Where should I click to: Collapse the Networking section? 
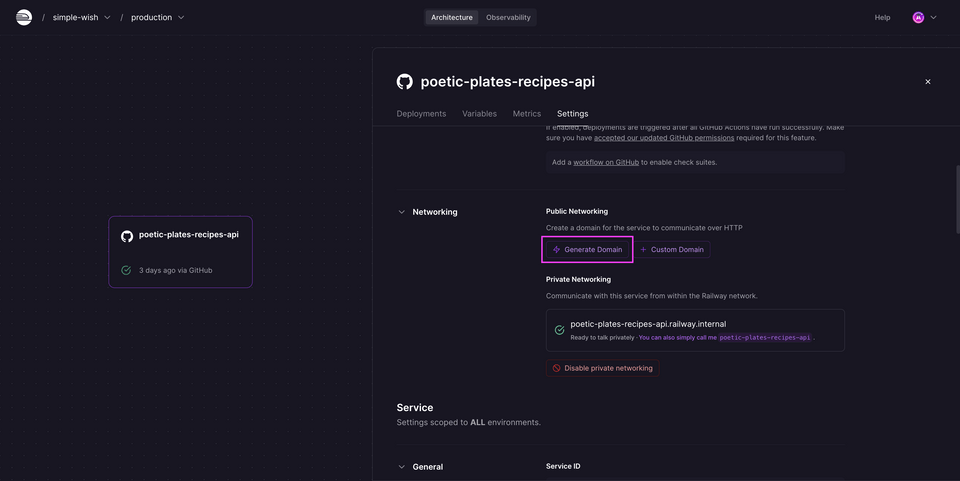402,212
